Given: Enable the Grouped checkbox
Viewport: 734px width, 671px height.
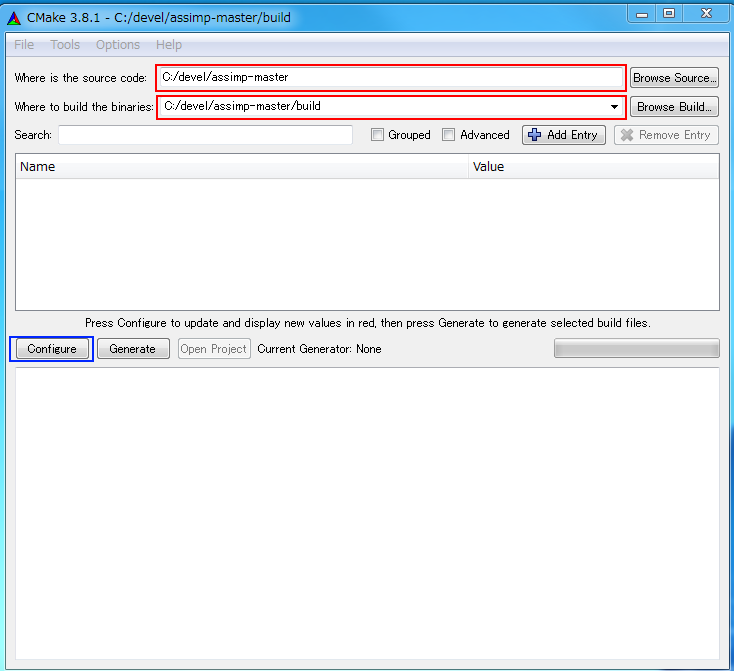Looking at the screenshot, I should click(x=377, y=135).
